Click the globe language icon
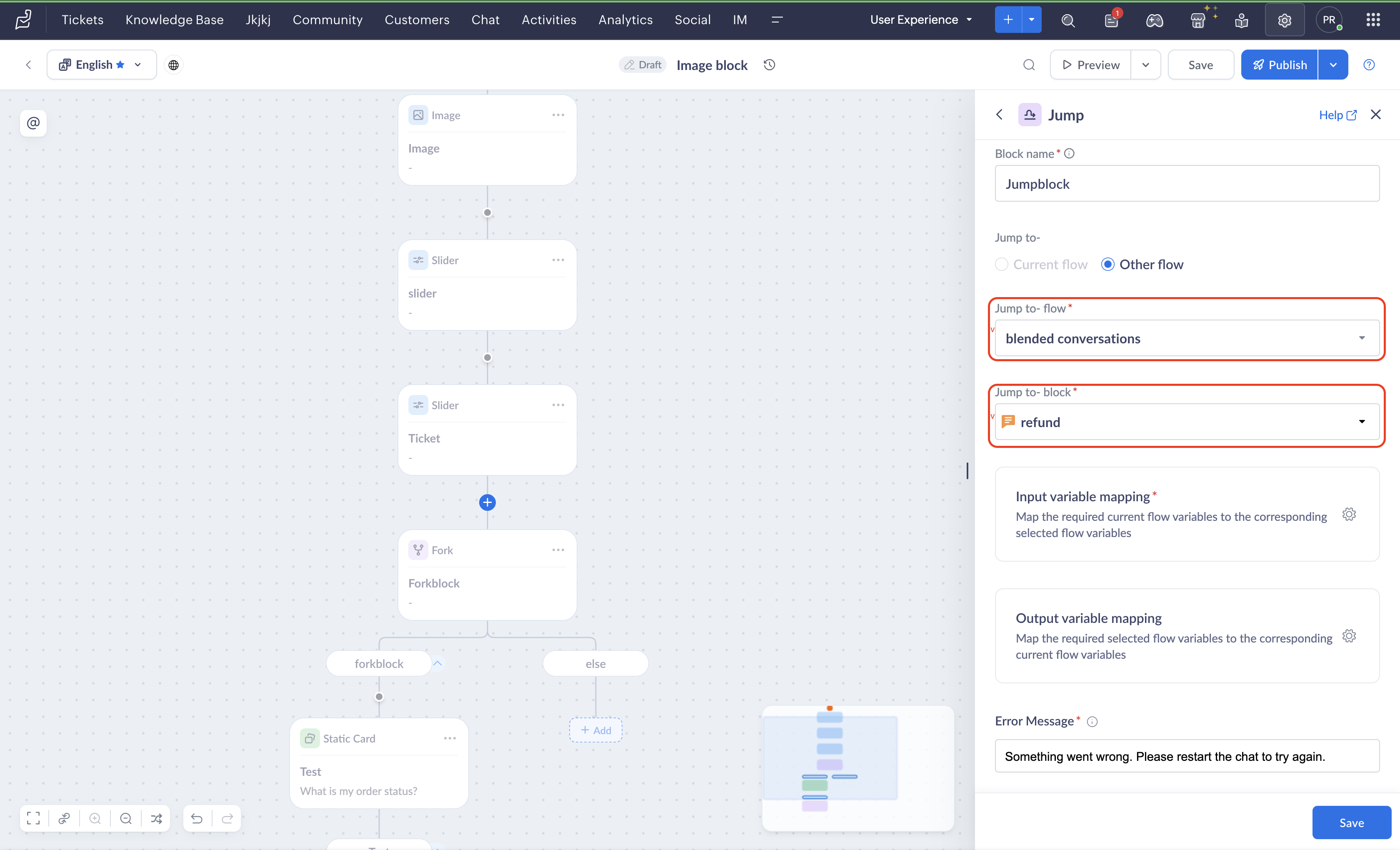1400x850 pixels. pyautogui.click(x=174, y=65)
